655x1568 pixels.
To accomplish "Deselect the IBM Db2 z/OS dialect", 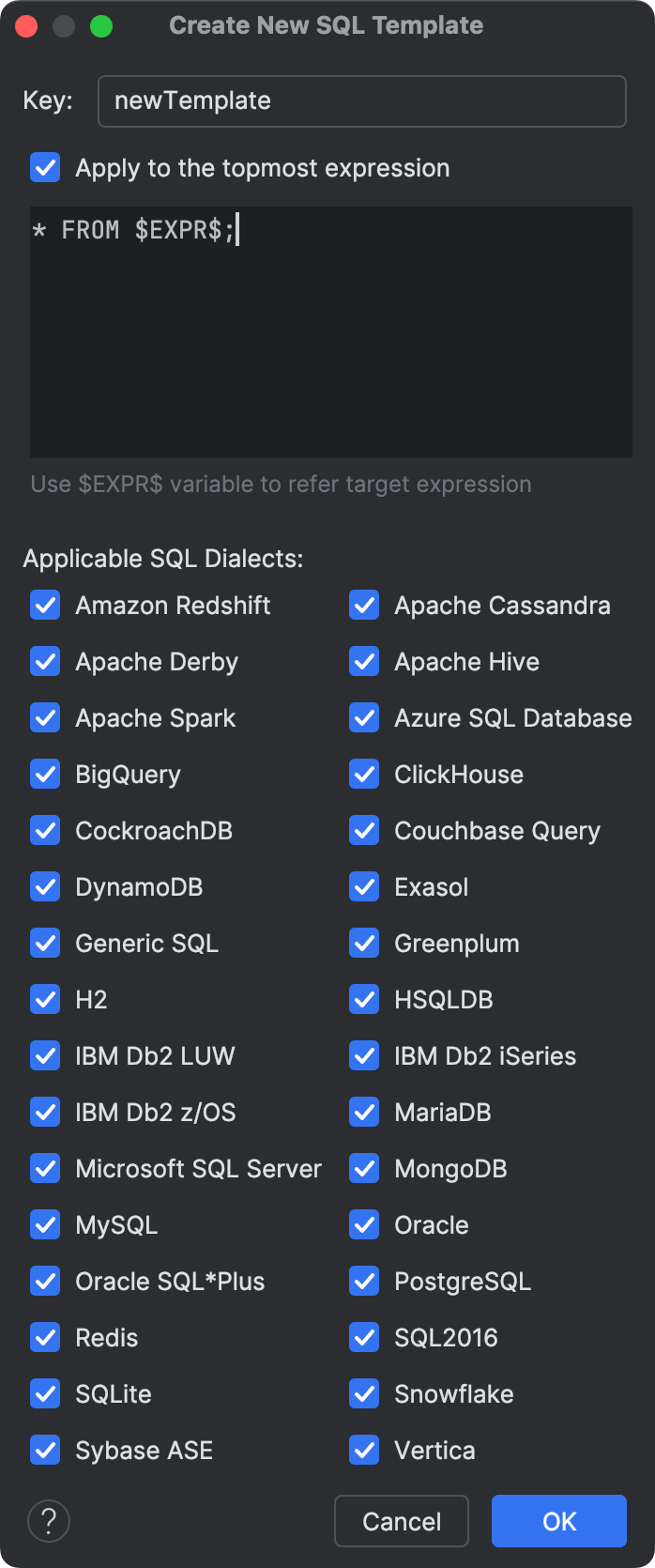I will tap(44, 1112).
